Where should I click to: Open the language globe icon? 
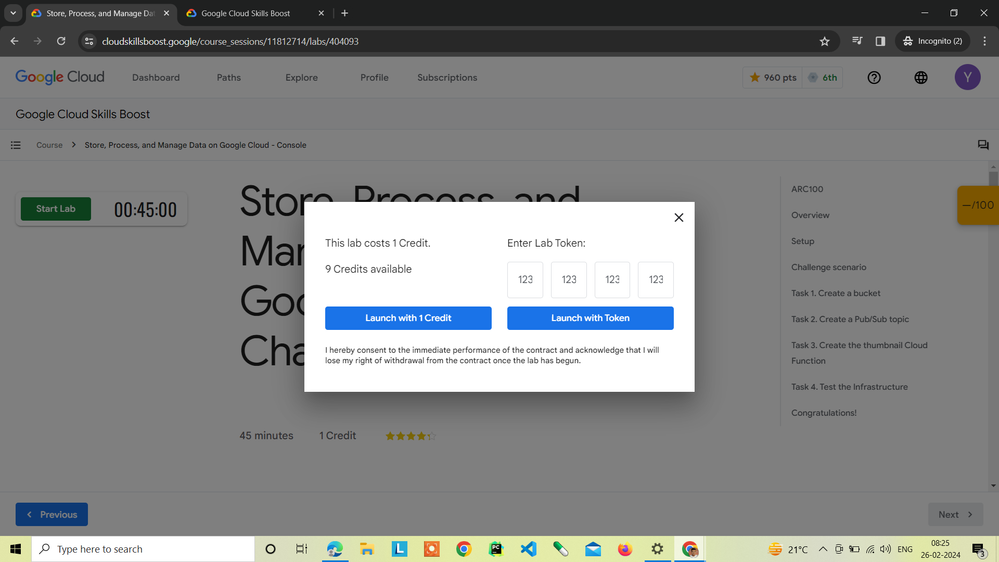(921, 78)
